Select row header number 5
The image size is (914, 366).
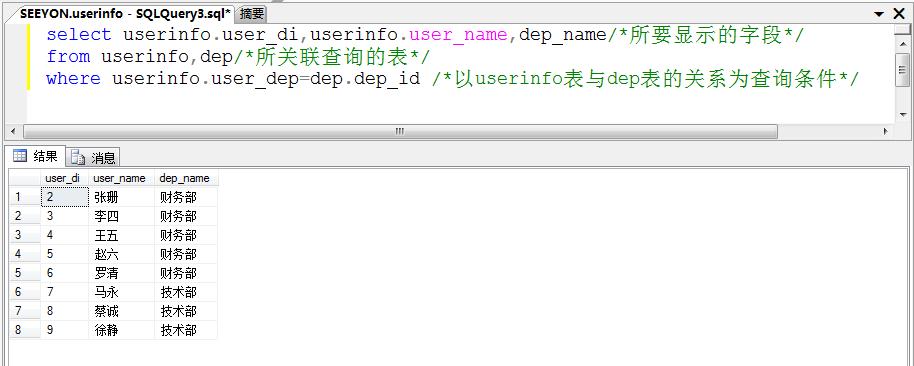coord(25,273)
